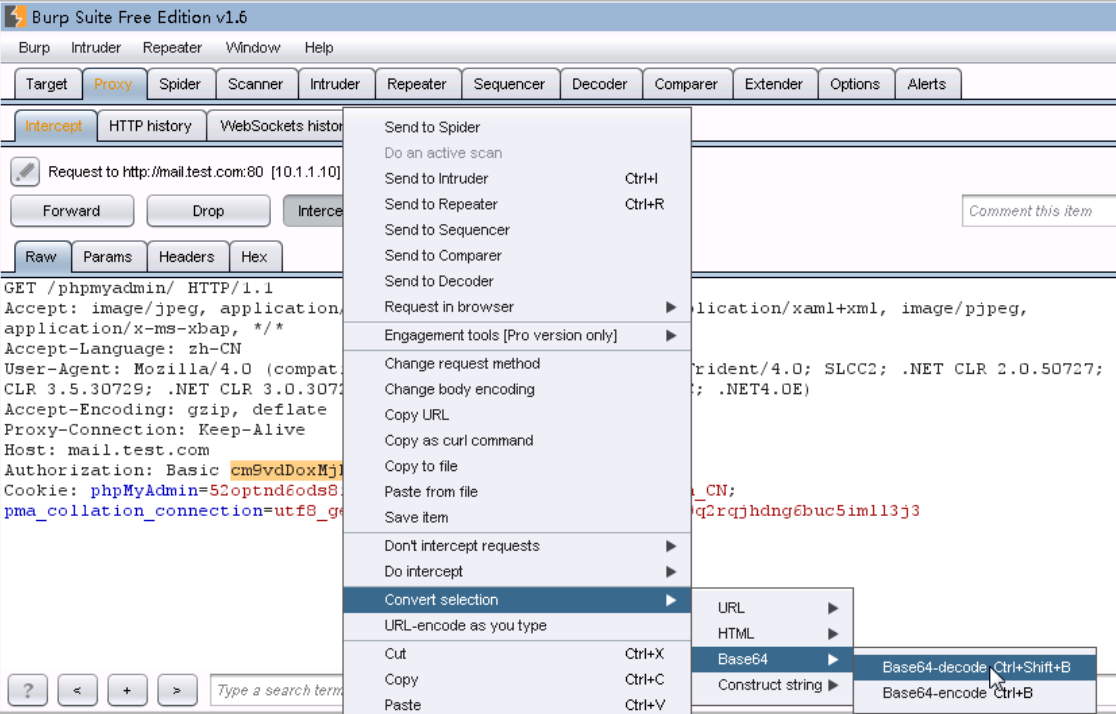Switch to the Intruder tool tab
Viewport: 1116px width, 714px height.
coord(335,84)
